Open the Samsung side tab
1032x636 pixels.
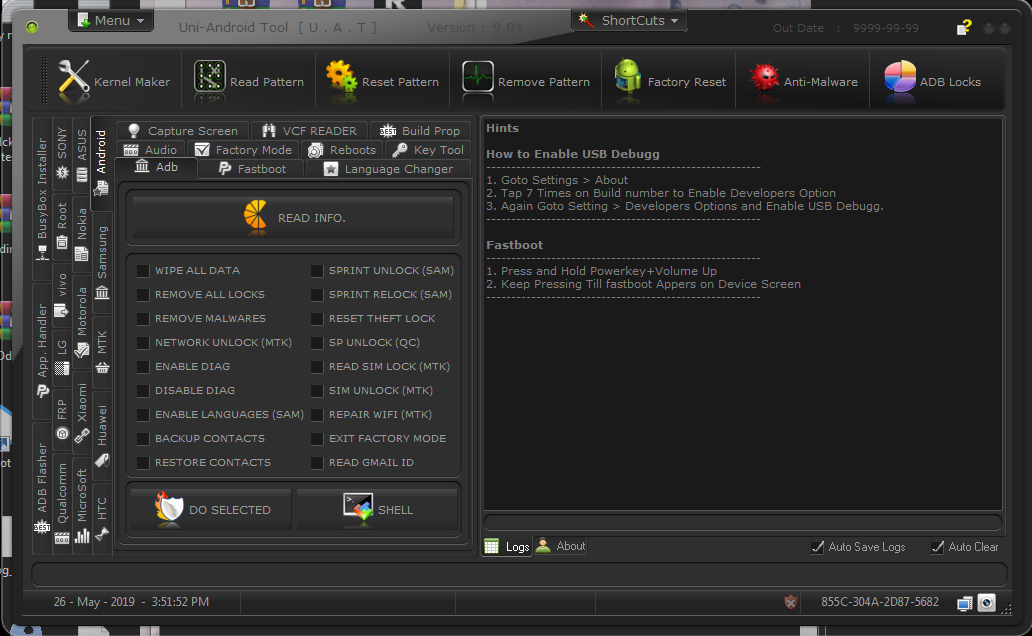tap(102, 262)
